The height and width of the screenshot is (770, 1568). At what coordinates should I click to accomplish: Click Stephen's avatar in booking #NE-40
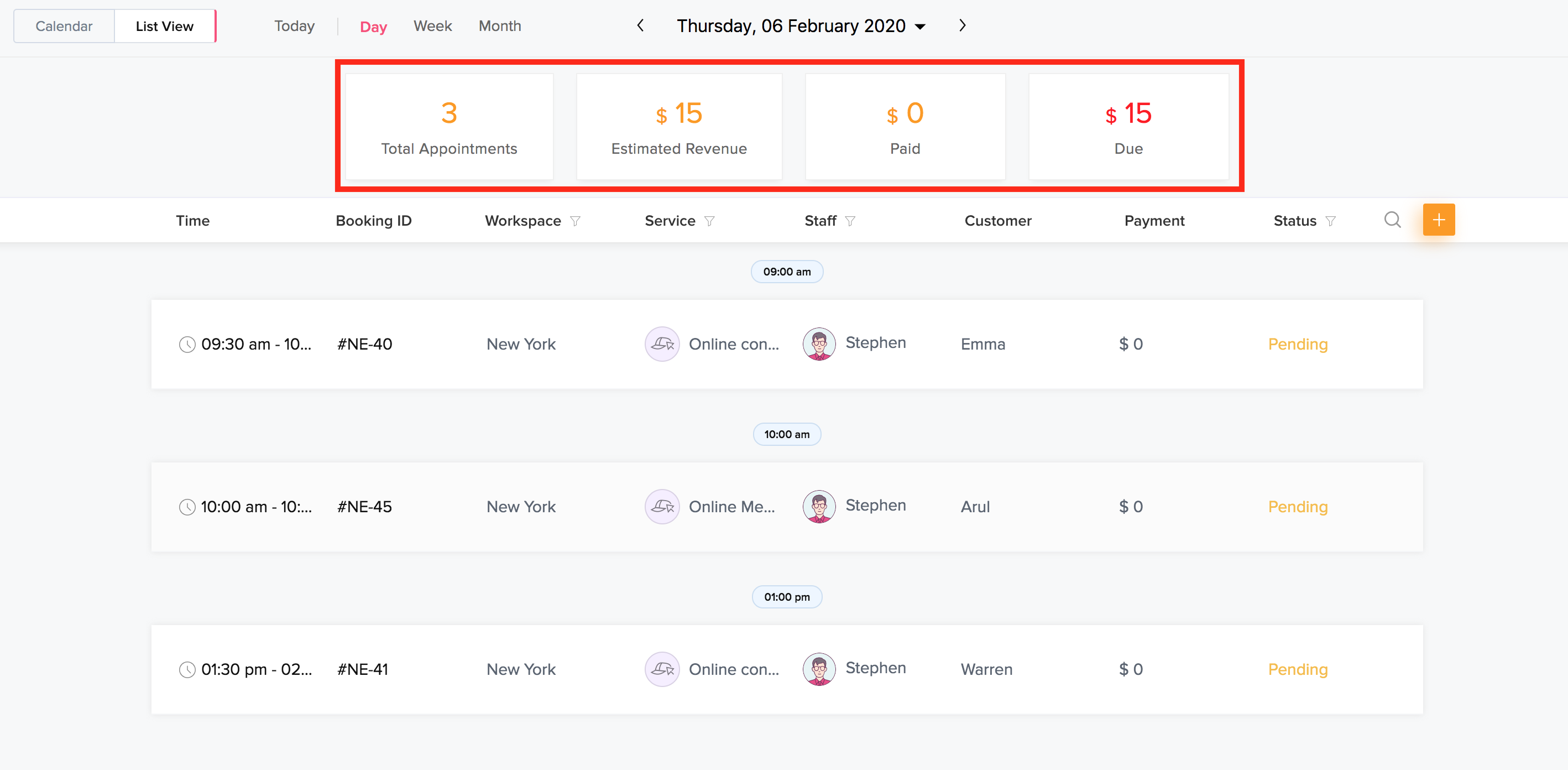819,344
